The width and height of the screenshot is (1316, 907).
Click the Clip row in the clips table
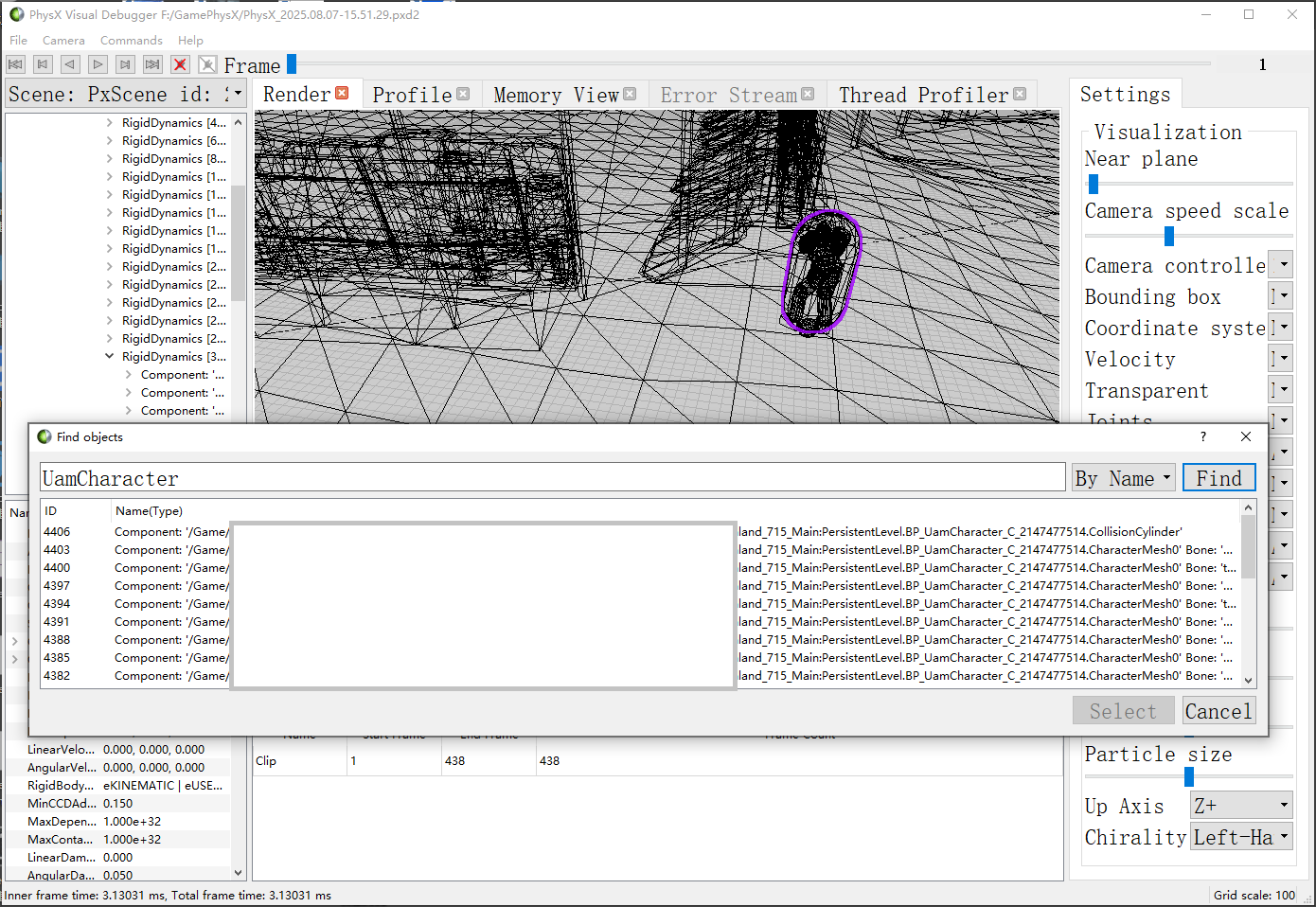tap(657, 760)
